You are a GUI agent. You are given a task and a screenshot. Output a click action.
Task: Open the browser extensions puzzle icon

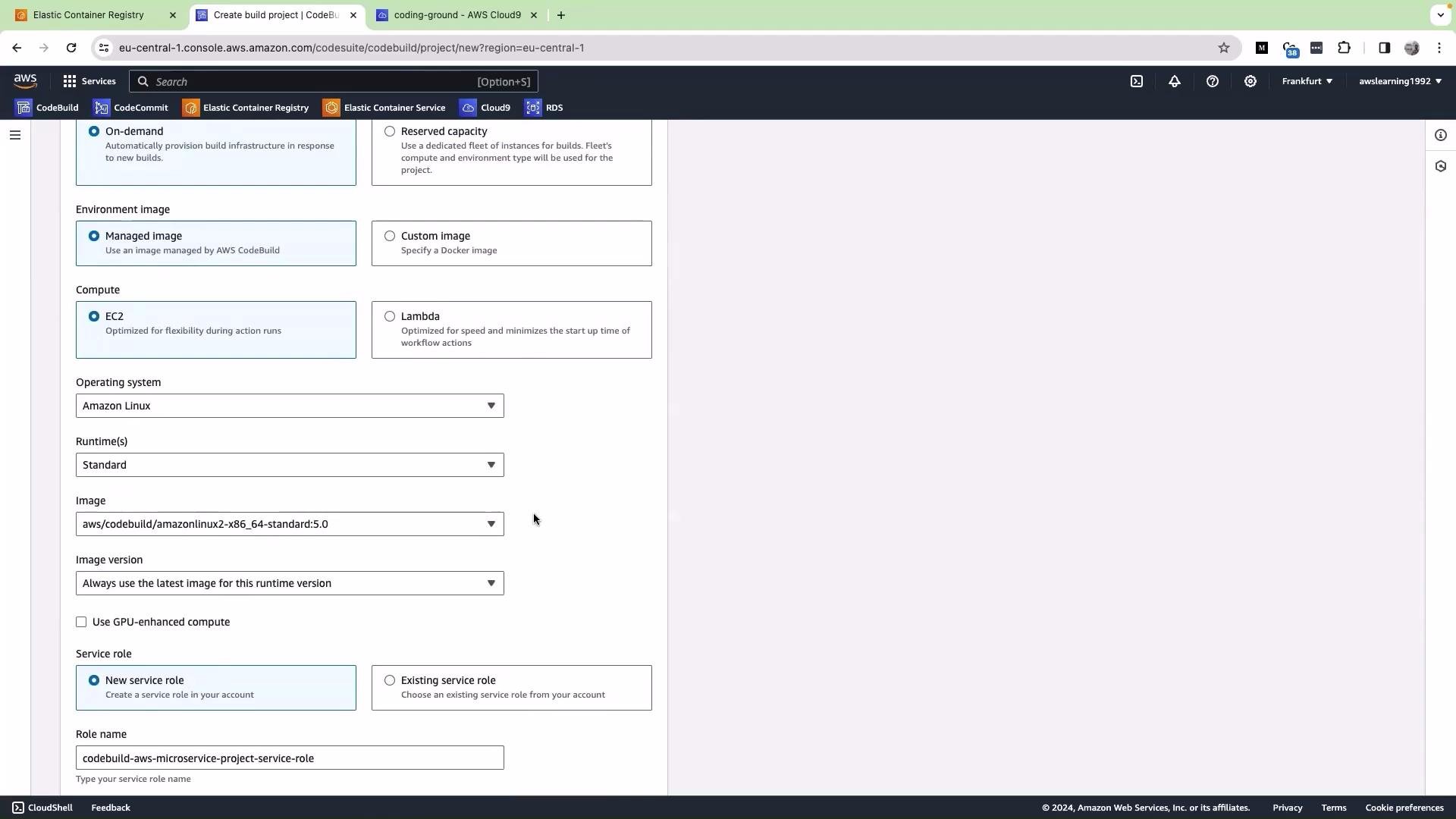click(x=1345, y=48)
